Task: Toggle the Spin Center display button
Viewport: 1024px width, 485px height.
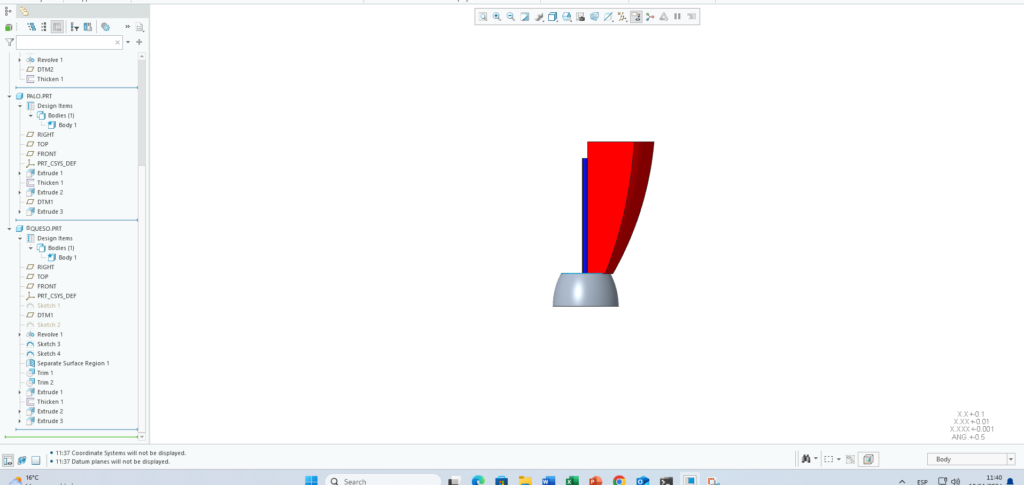Action: pos(636,16)
